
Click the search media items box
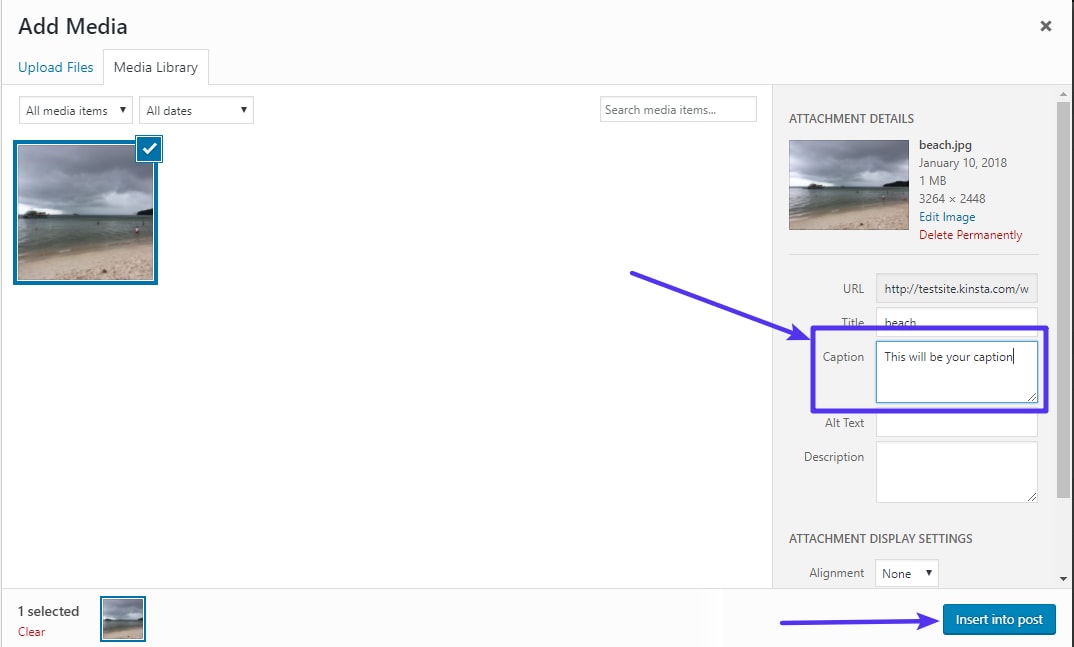pos(678,109)
